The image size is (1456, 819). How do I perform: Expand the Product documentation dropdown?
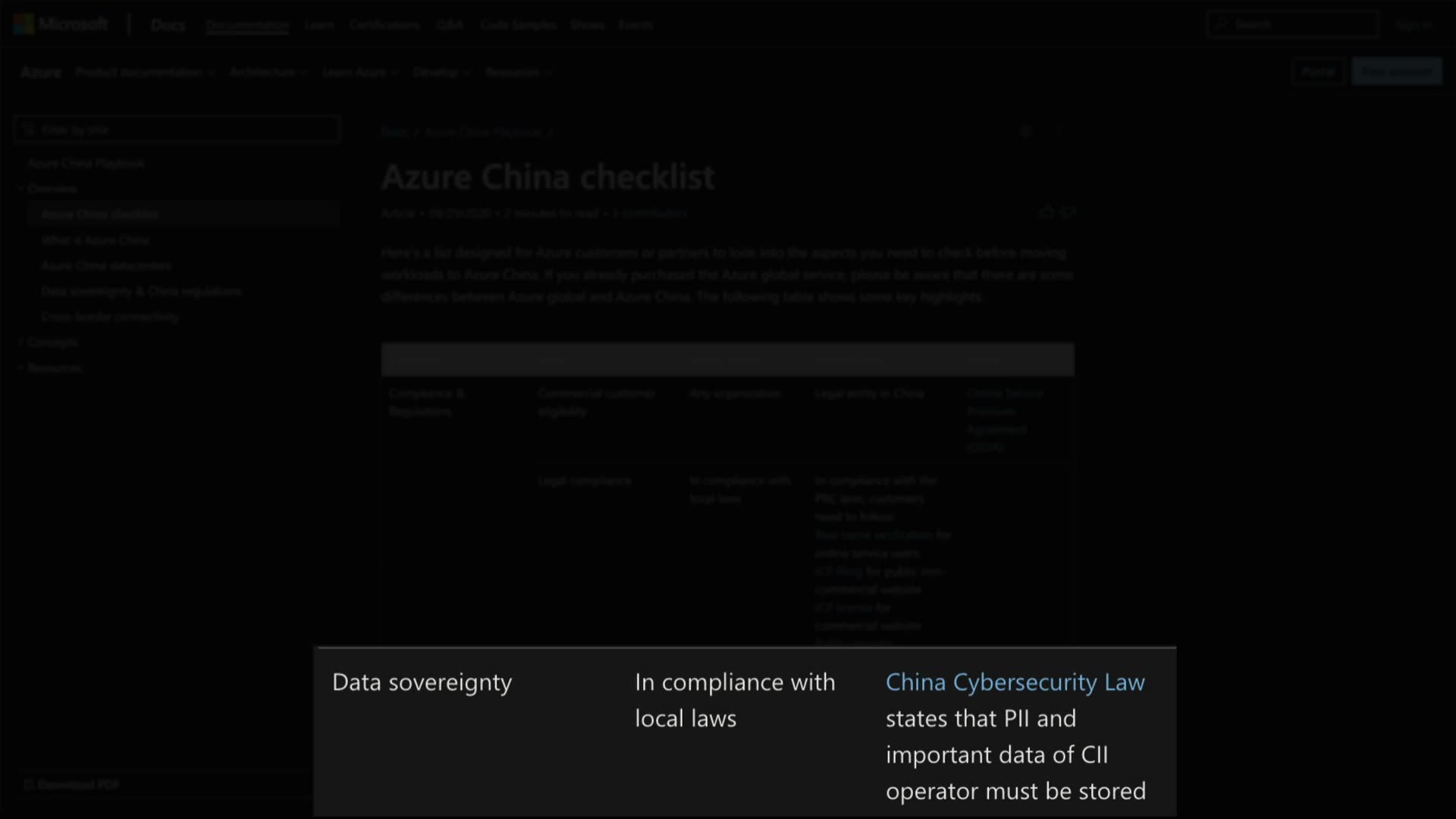[144, 72]
